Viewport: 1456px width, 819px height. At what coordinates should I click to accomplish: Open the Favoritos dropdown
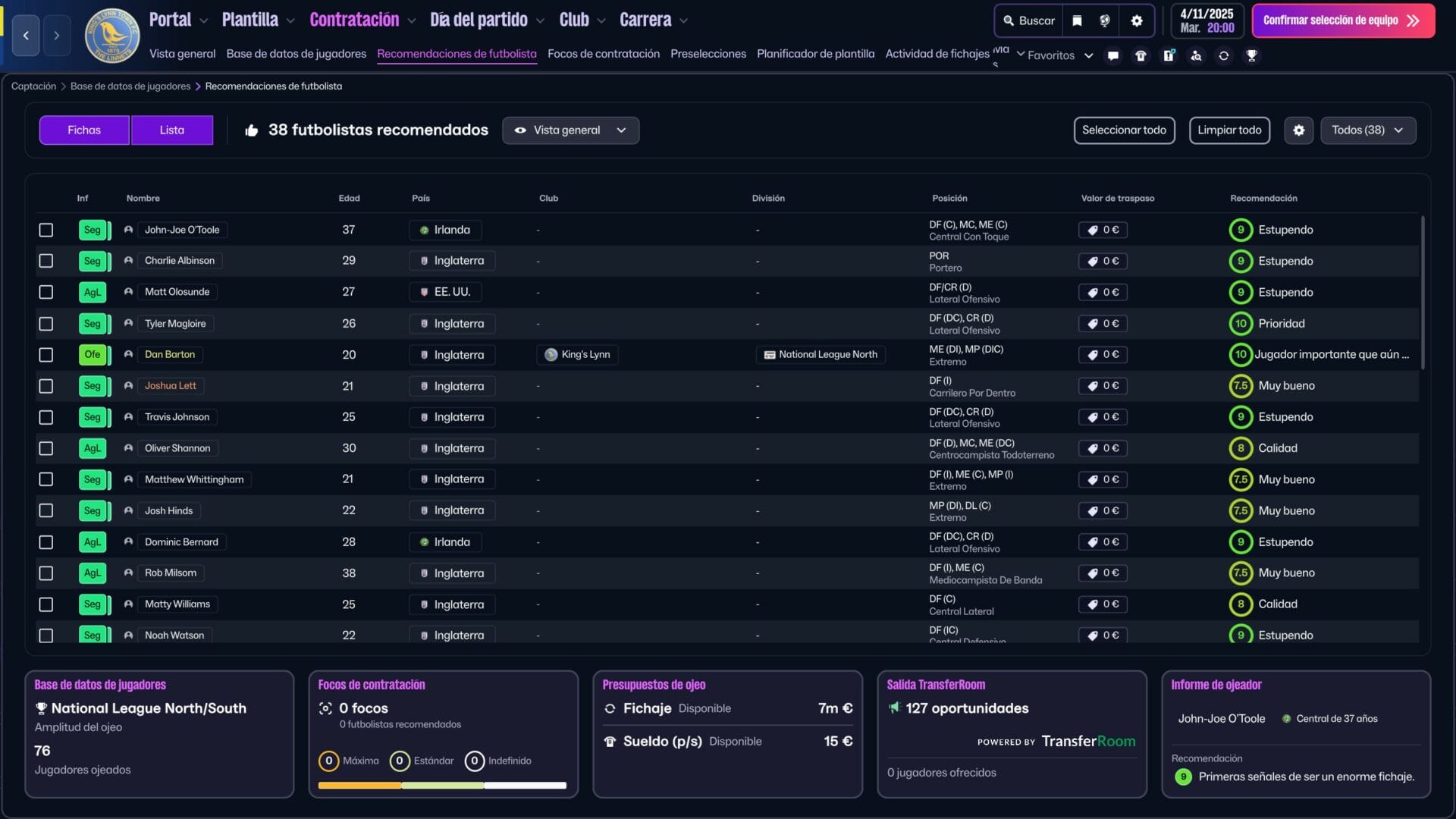click(x=1055, y=55)
